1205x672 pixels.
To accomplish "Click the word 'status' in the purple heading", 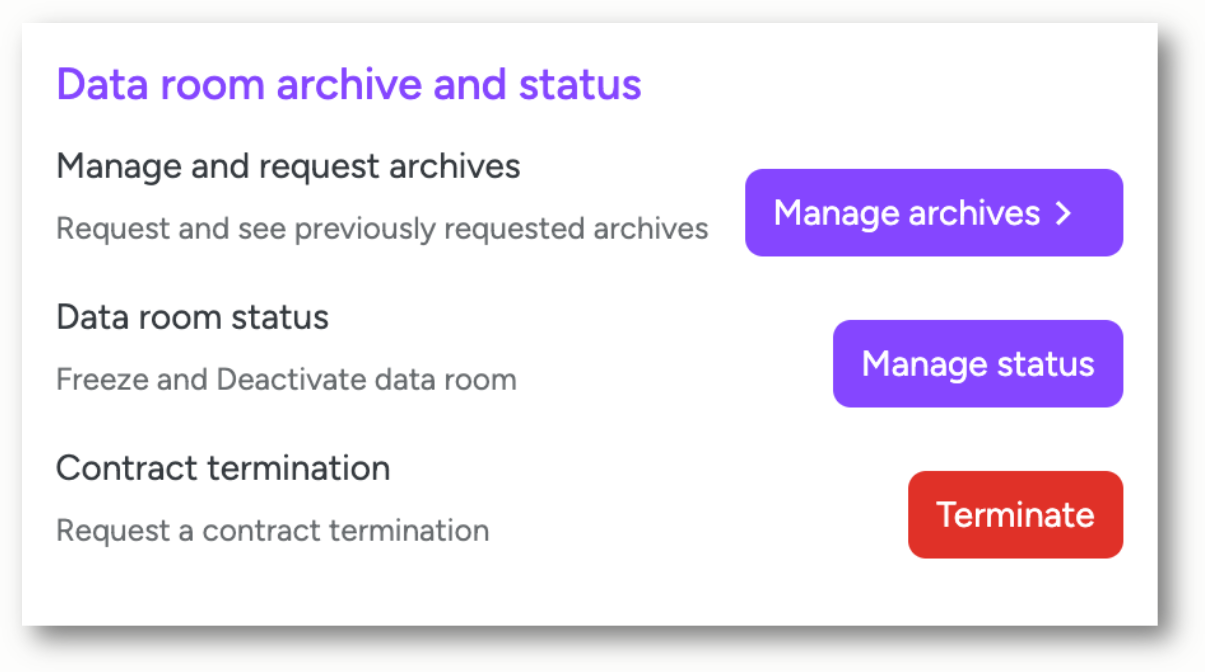I will coord(580,84).
